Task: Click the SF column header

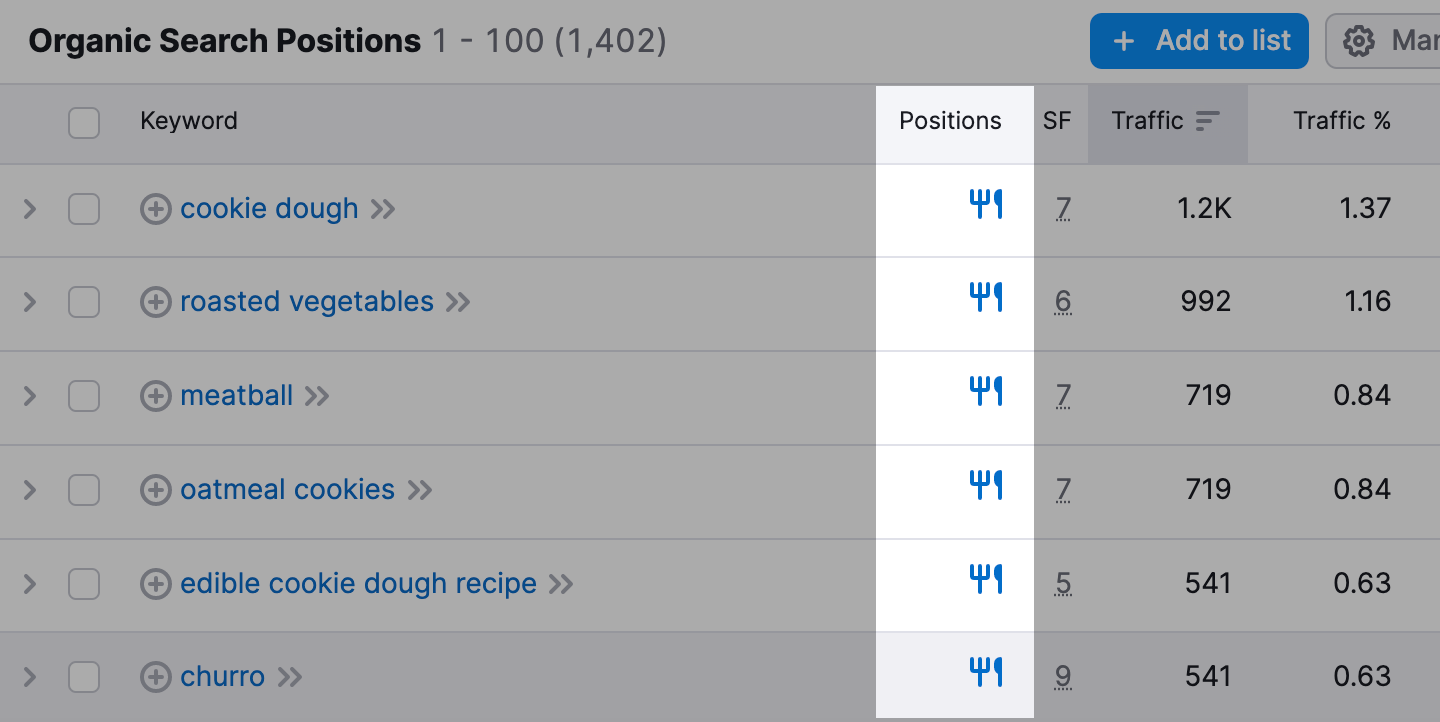Action: (x=1057, y=121)
